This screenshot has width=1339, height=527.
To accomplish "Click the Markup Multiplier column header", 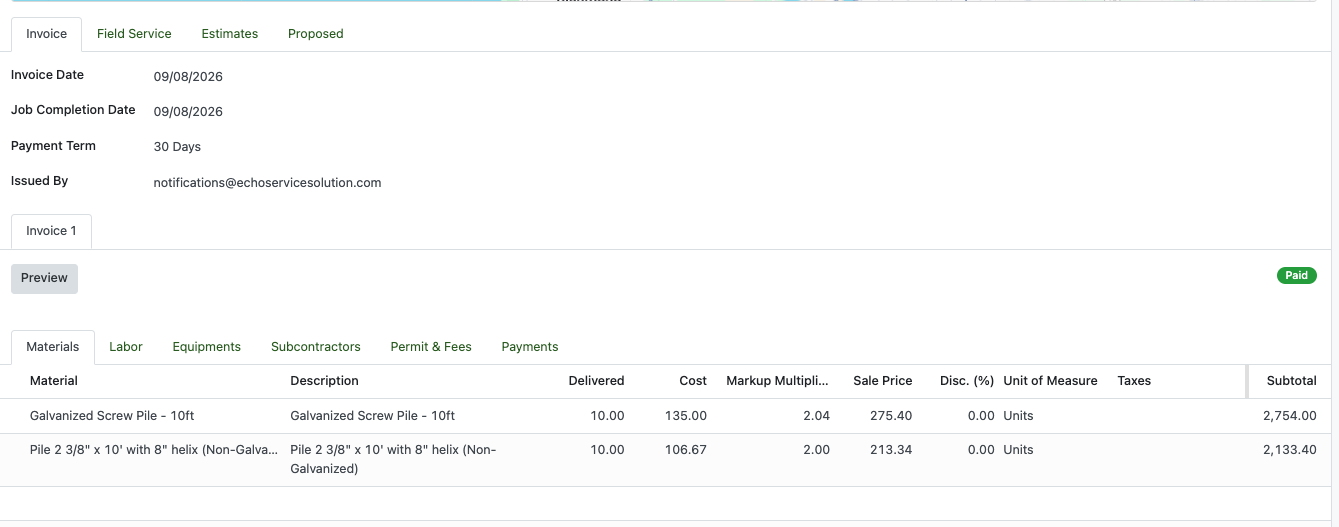I will point(778,381).
